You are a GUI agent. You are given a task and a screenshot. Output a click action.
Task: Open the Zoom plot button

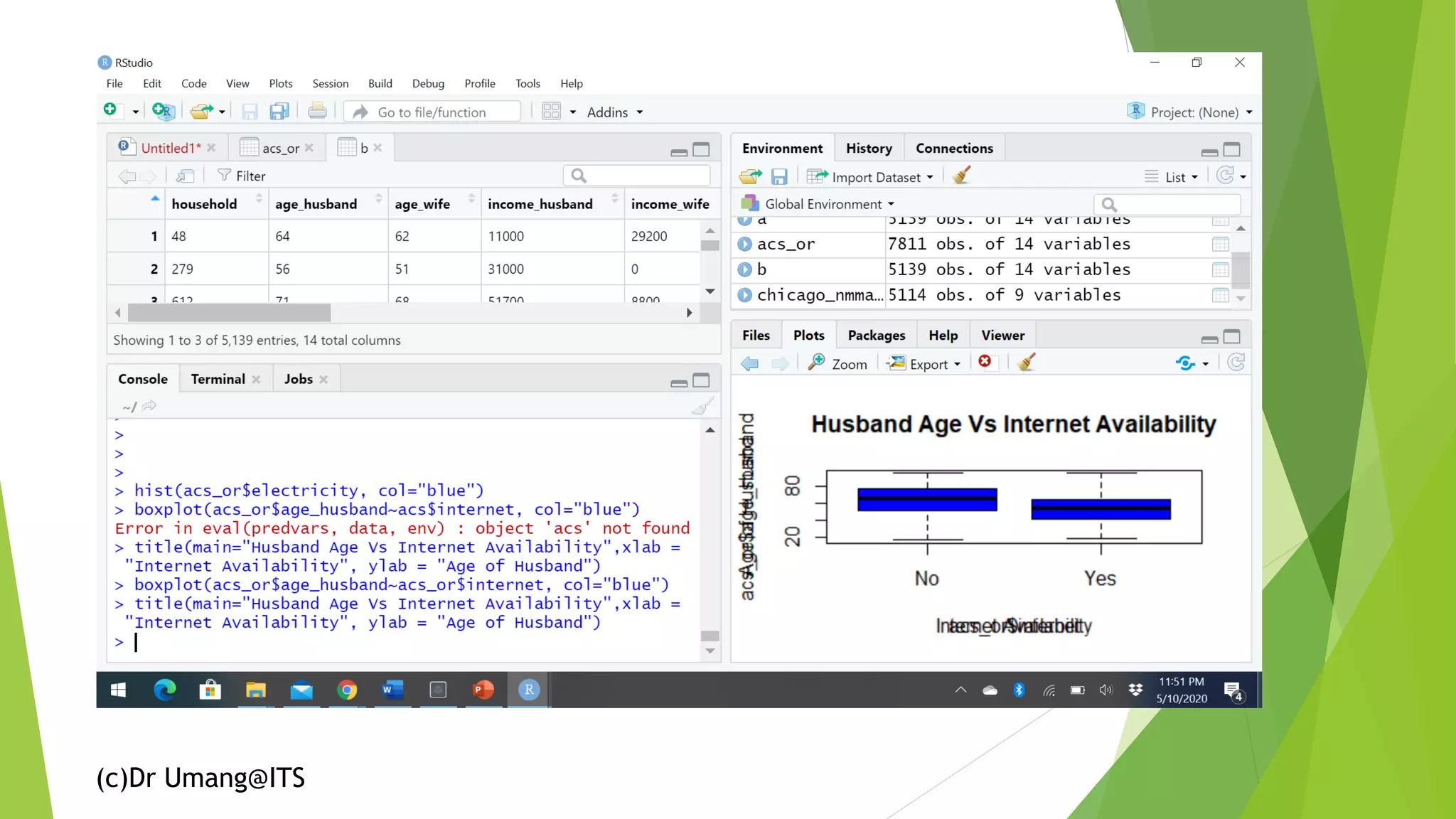(x=837, y=363)
